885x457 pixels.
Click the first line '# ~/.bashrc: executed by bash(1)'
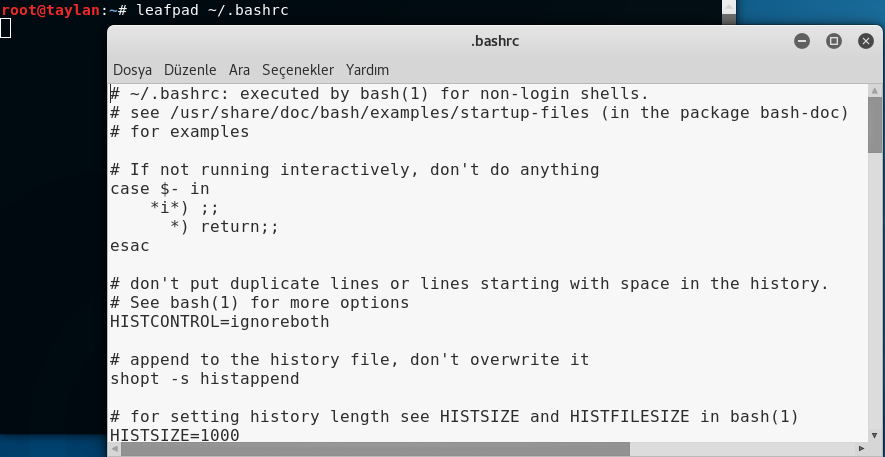pyautogui.click(x=379, y=94)
